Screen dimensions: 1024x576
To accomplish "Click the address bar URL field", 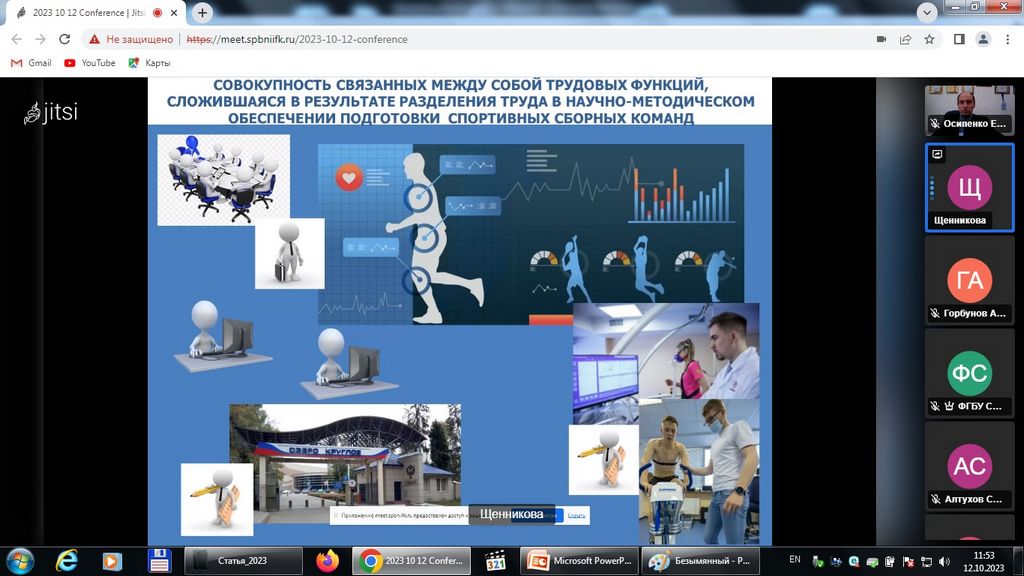I will point(500,39).
